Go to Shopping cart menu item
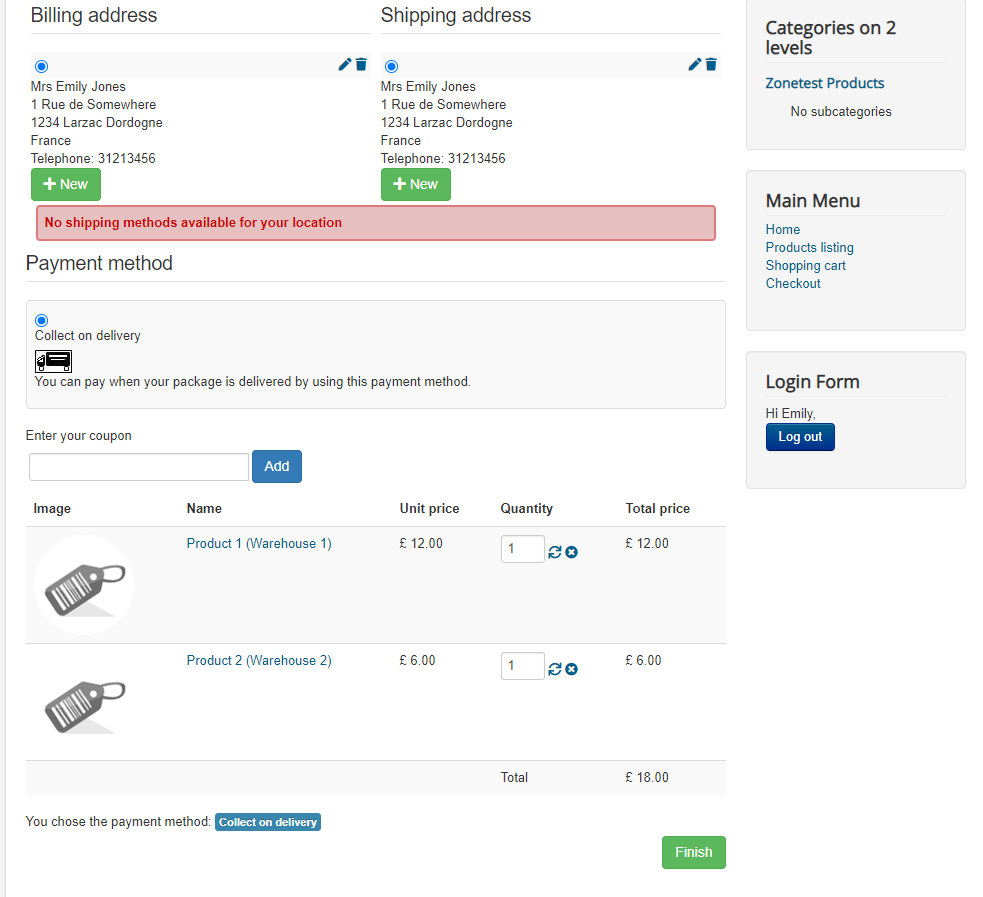Screen dimensions: 983x897 point(805,265)
